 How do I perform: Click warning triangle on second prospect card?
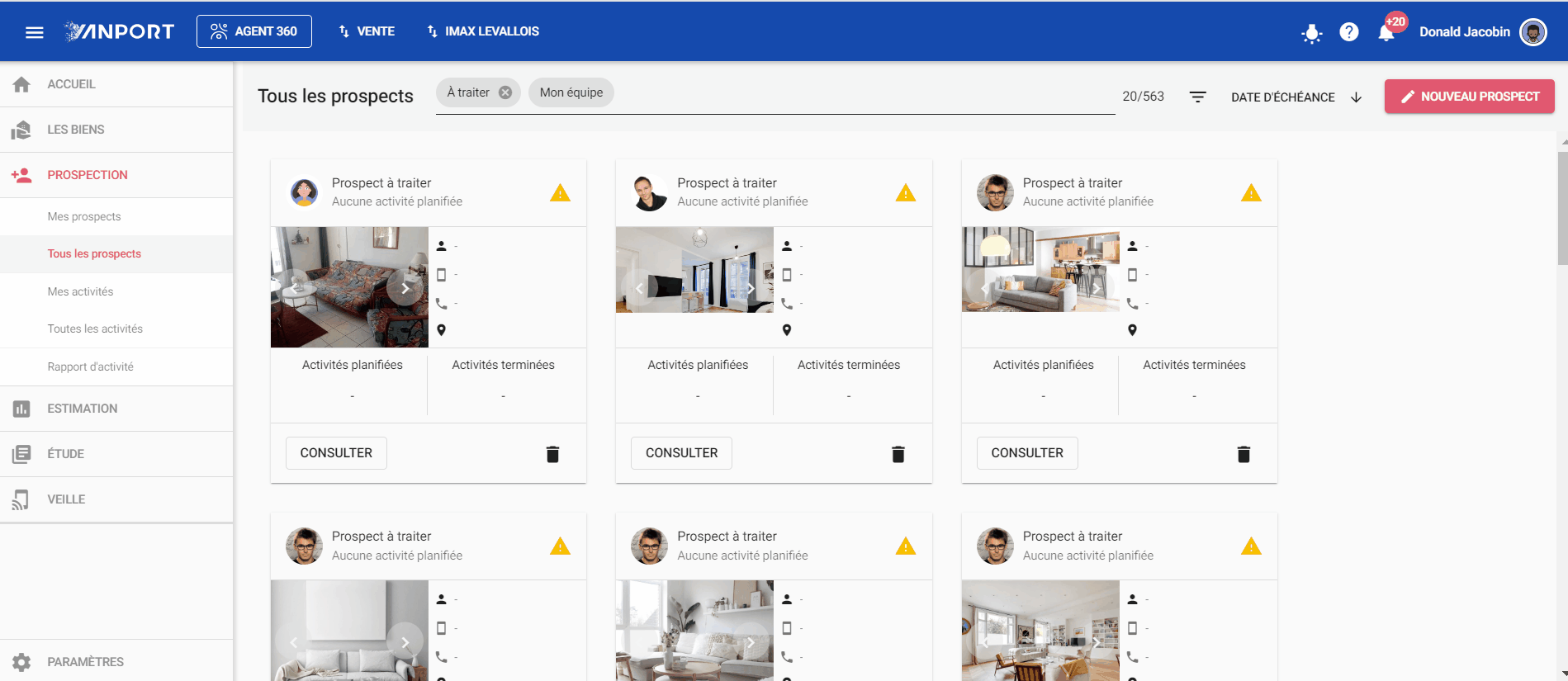[906, 193]
